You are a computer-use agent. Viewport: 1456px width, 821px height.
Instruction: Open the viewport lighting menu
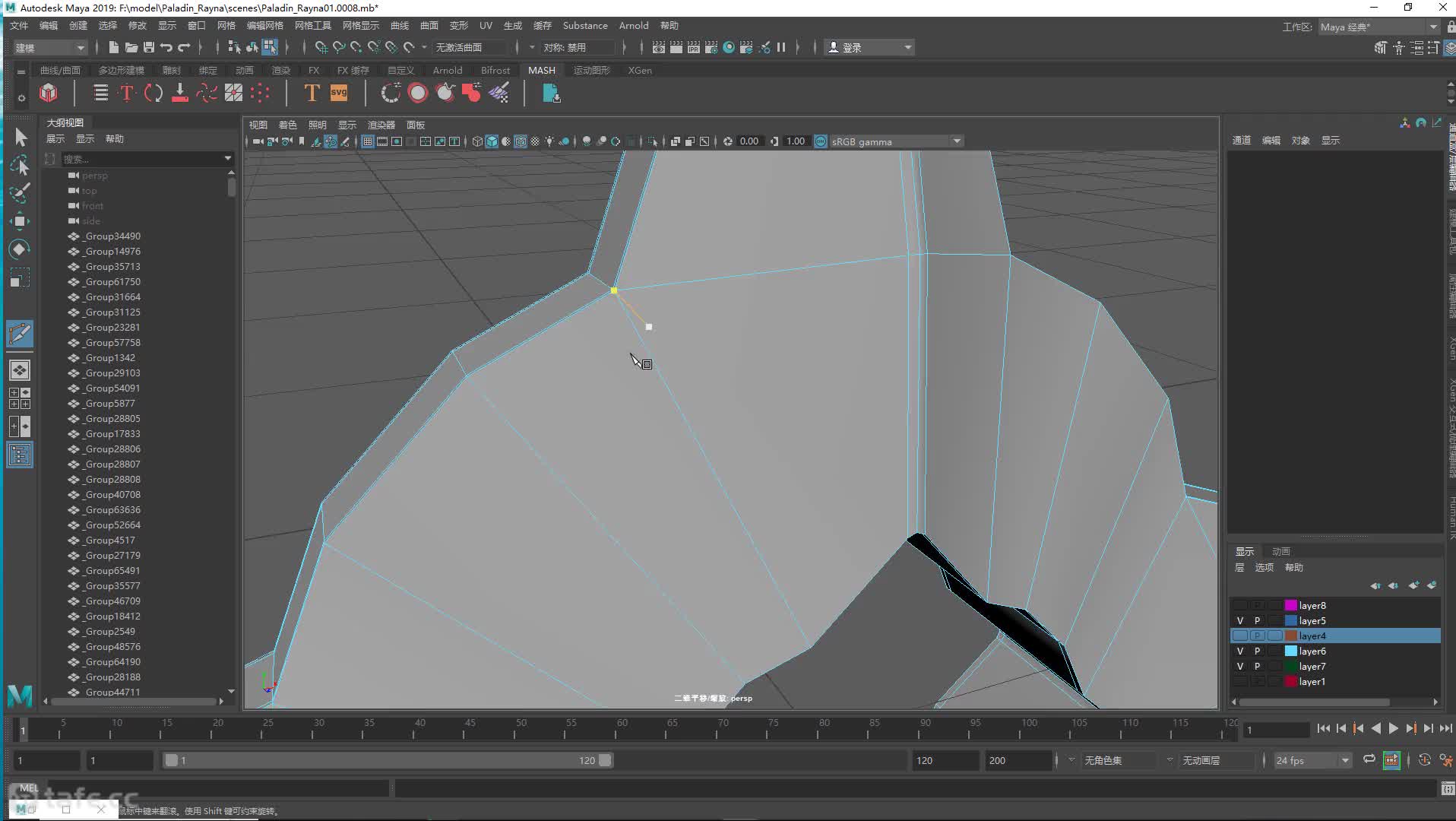[x=317, y=125]
